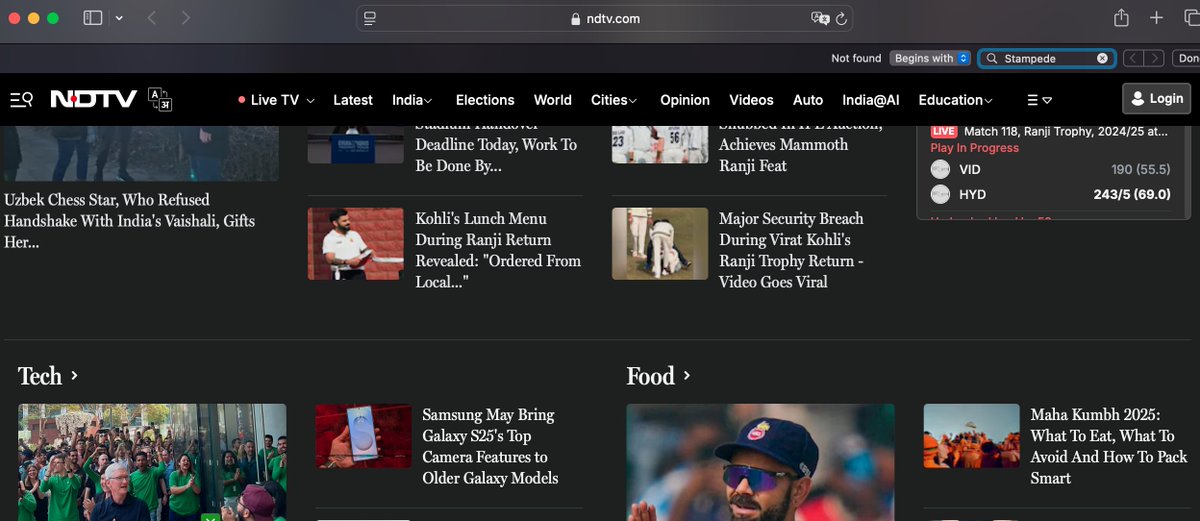The image size is (1200, 521).
Task: Click the 'Play In Progress' status text
Action: point(975,148)
